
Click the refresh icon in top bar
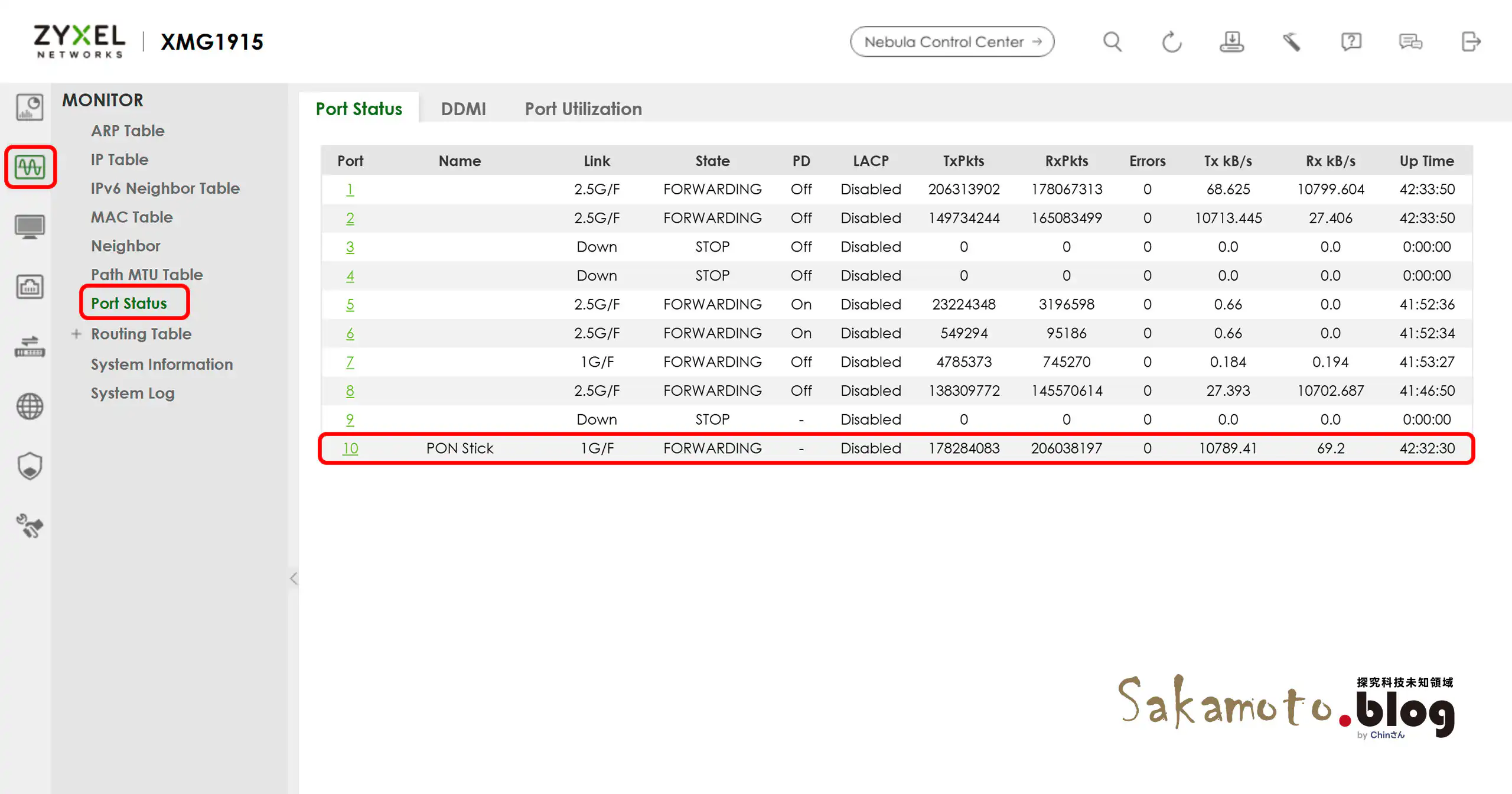coord(1172,42)
